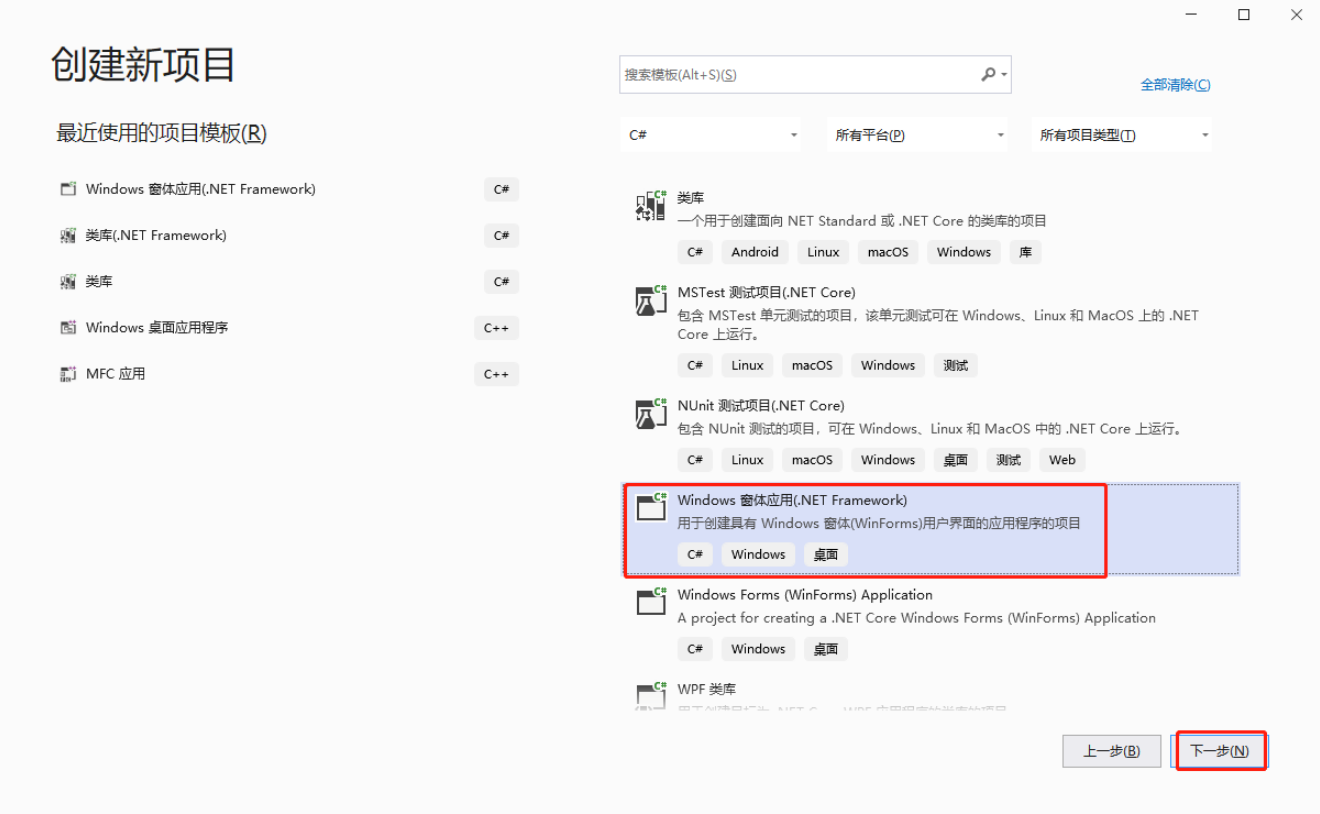
Task: Click the 测试 tag under MSTest
Action: point(955,365)
